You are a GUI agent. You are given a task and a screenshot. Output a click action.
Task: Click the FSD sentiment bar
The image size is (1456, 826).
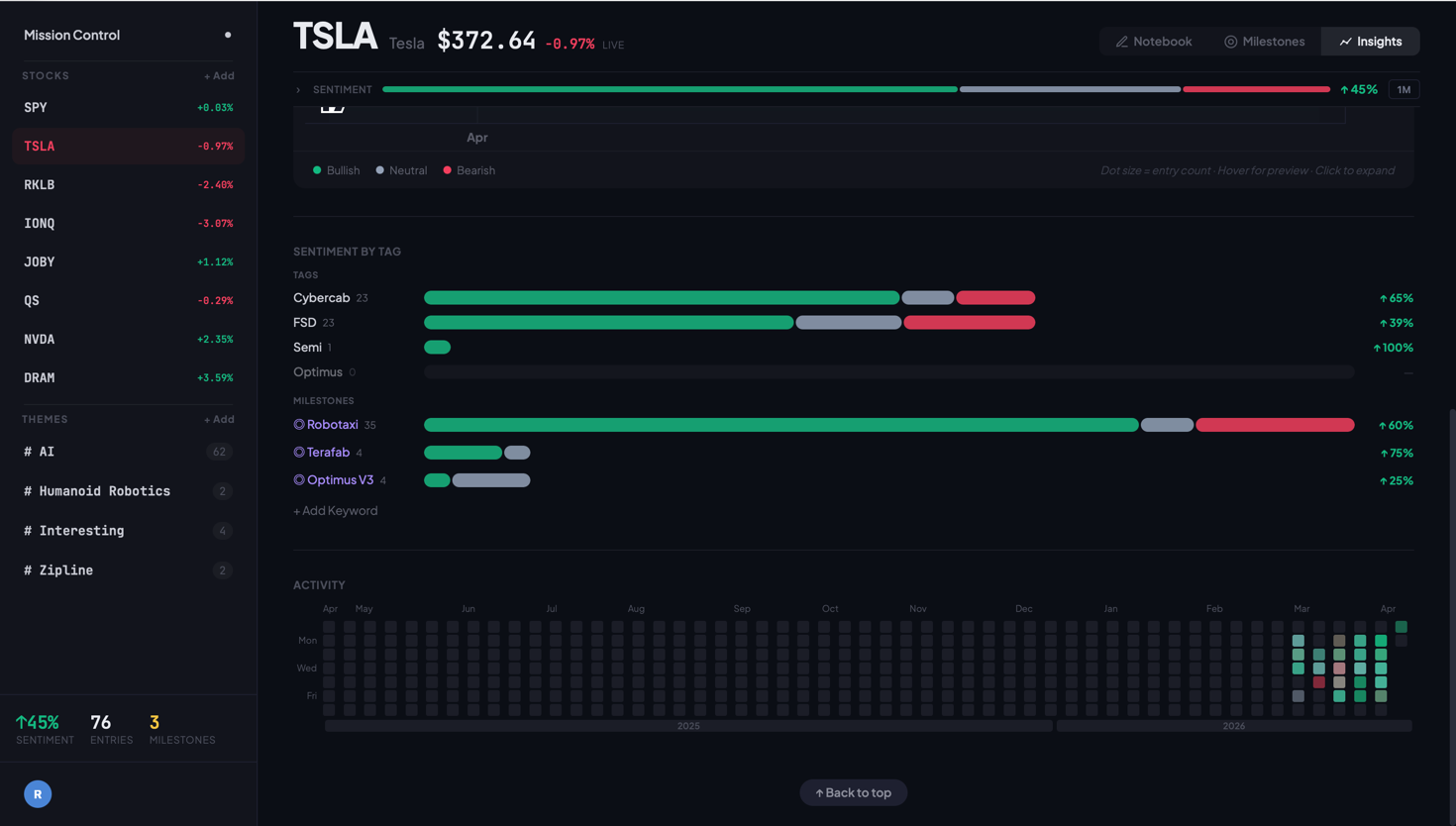pos(729,323)
